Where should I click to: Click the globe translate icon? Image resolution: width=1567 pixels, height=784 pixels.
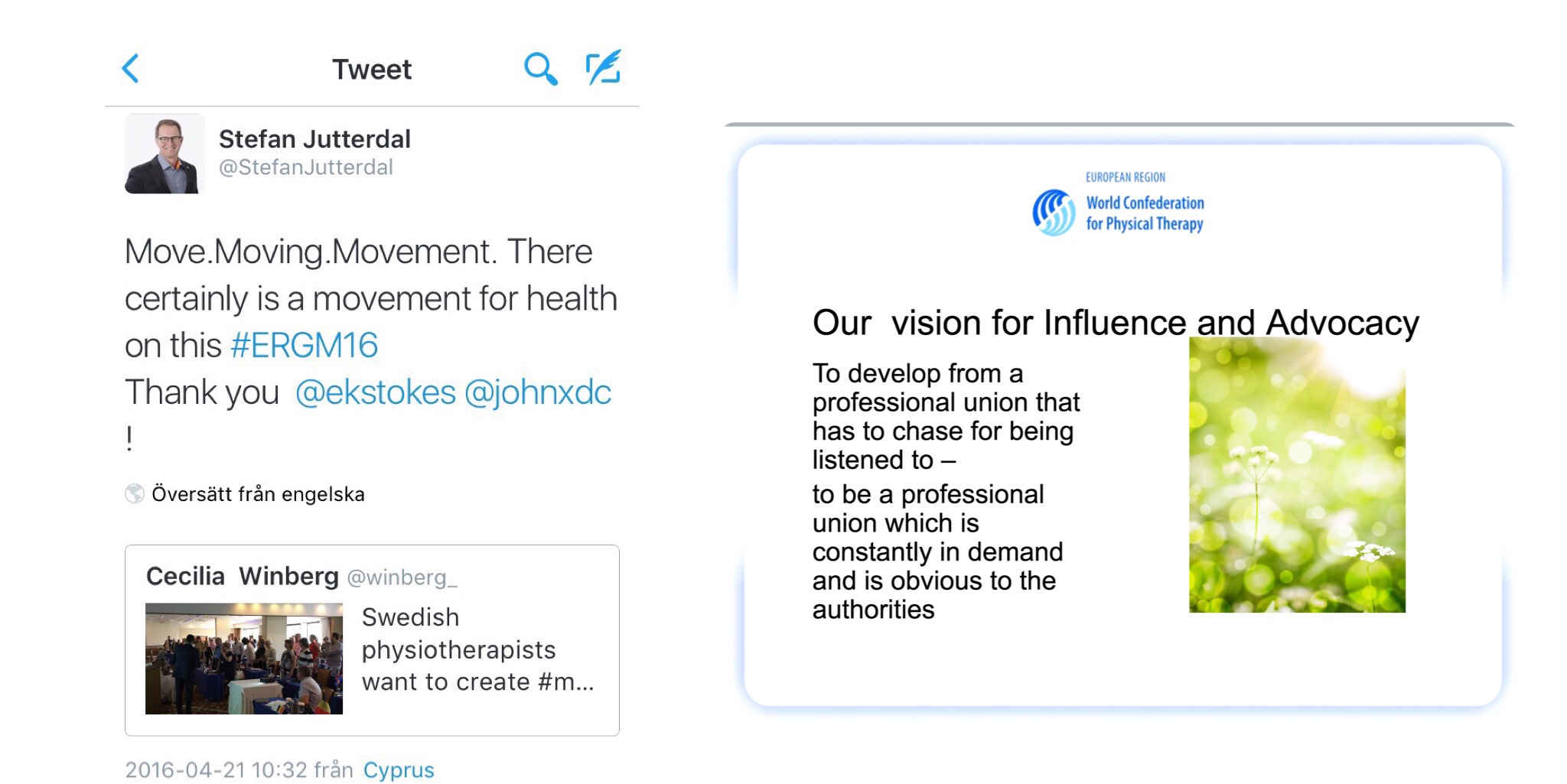(x=135, y=494)
